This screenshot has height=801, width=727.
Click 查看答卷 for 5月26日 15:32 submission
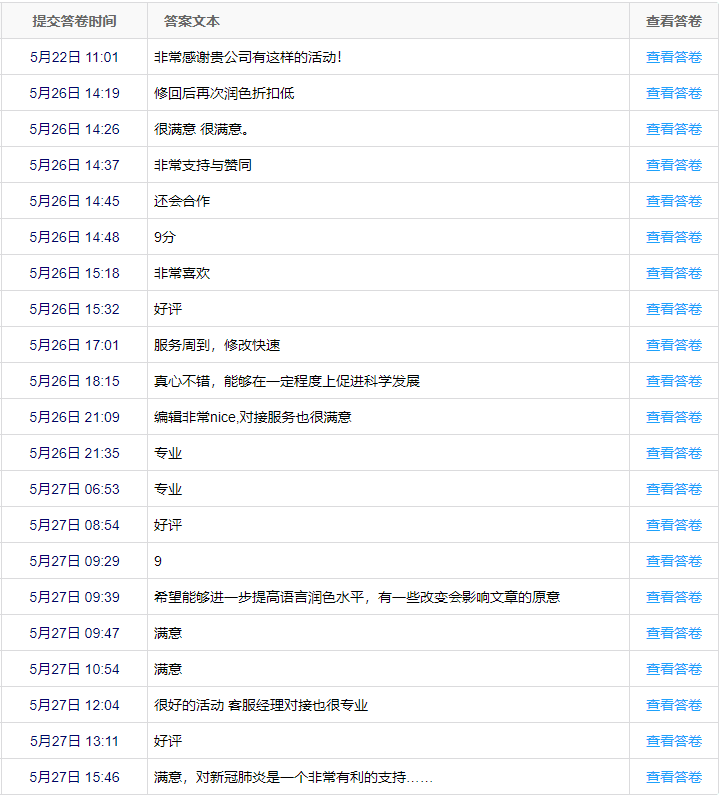coord(673,309)
